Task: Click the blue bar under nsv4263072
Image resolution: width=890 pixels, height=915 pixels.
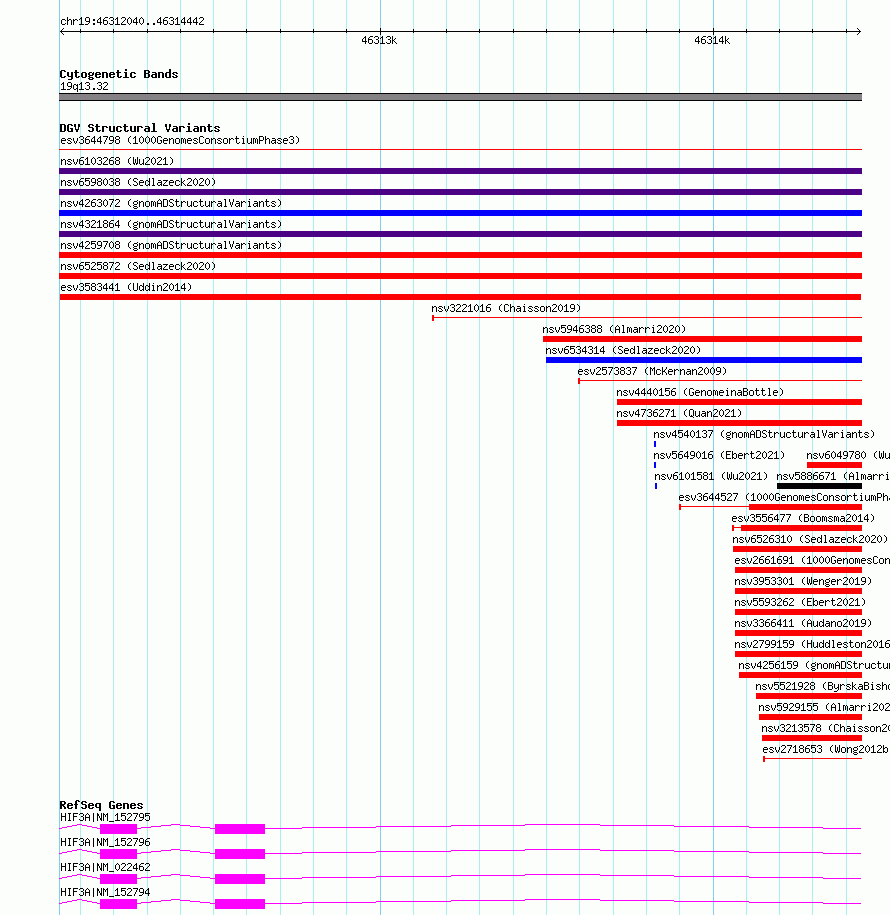Action: [460, 213]
